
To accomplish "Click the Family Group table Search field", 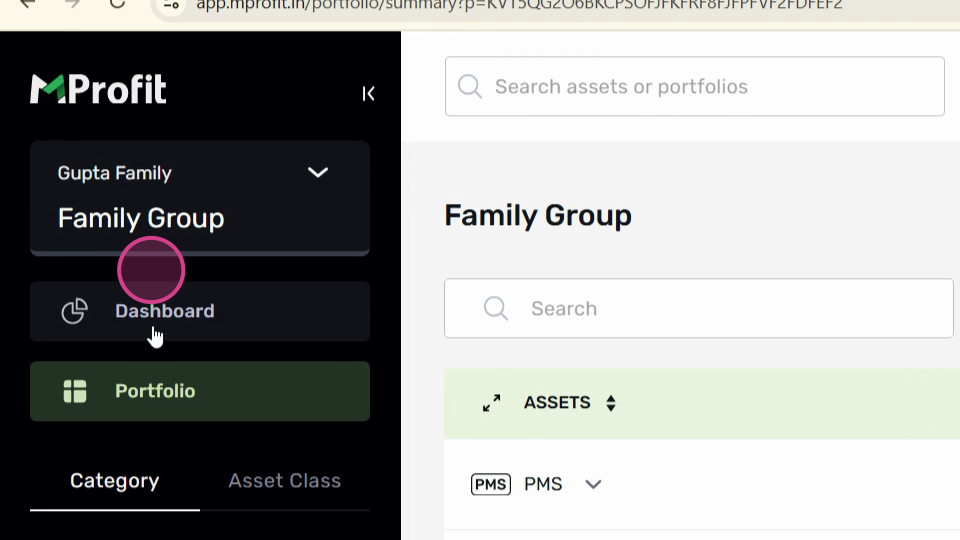I will (699, 308).
